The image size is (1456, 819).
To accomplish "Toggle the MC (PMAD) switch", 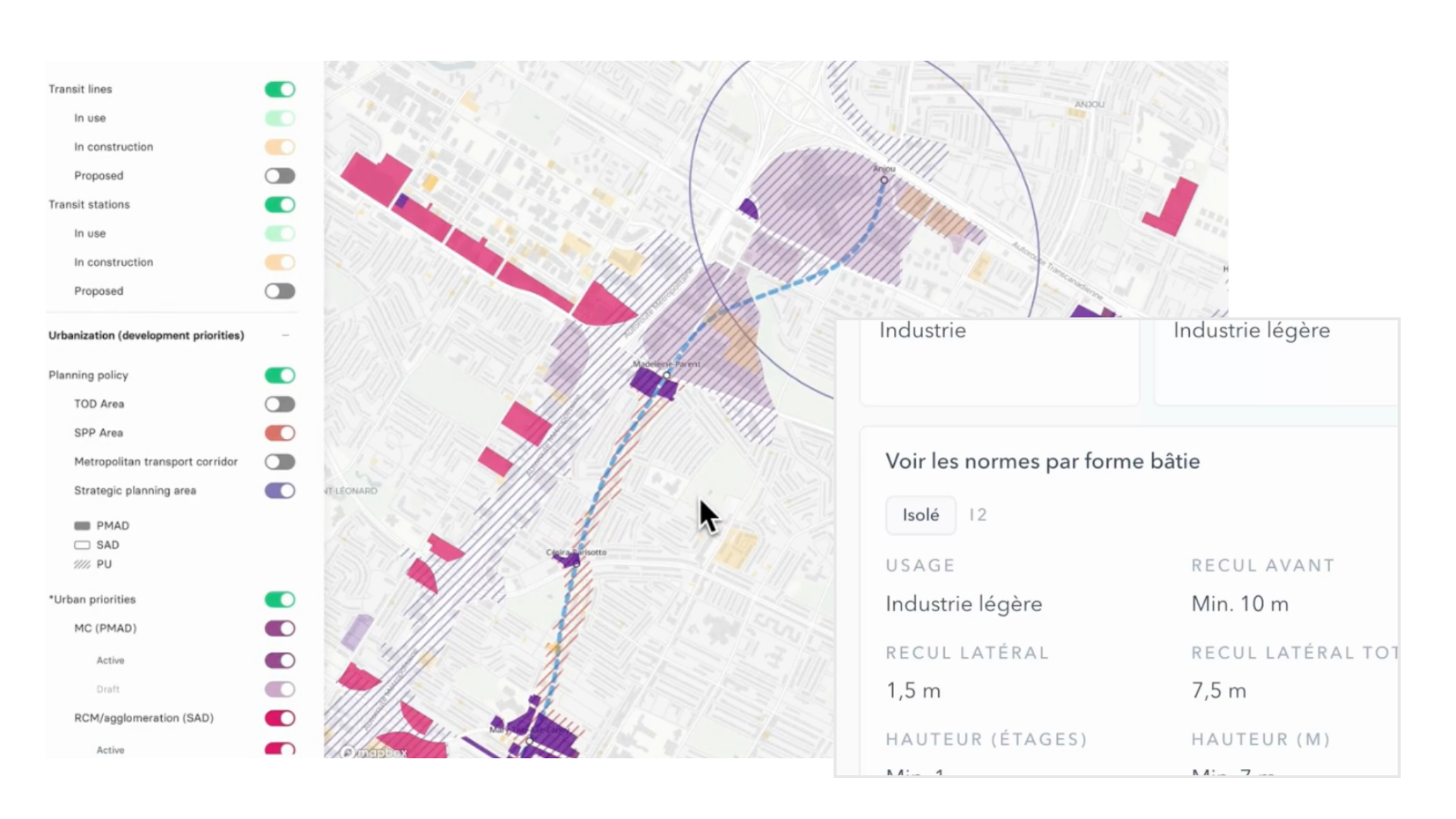I will tap(280, 629).
